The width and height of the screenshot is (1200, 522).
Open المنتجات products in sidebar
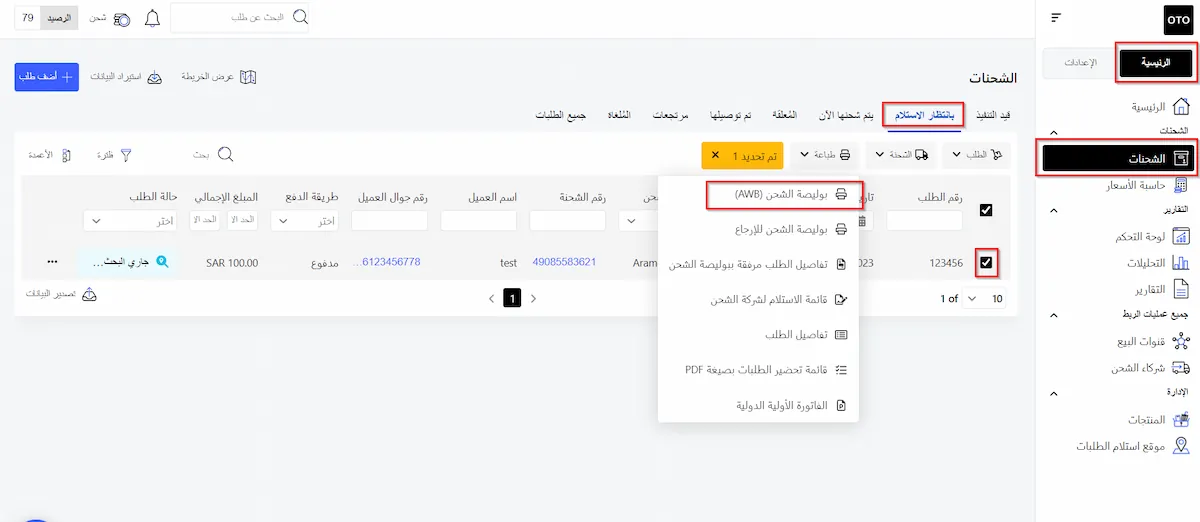[x=1158, y=420]
